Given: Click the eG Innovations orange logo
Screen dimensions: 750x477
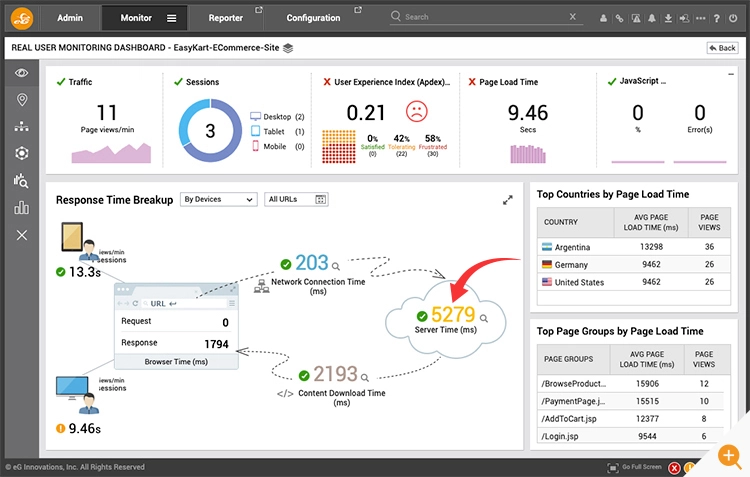Looking at the screenshot, I should pos(22,18).
